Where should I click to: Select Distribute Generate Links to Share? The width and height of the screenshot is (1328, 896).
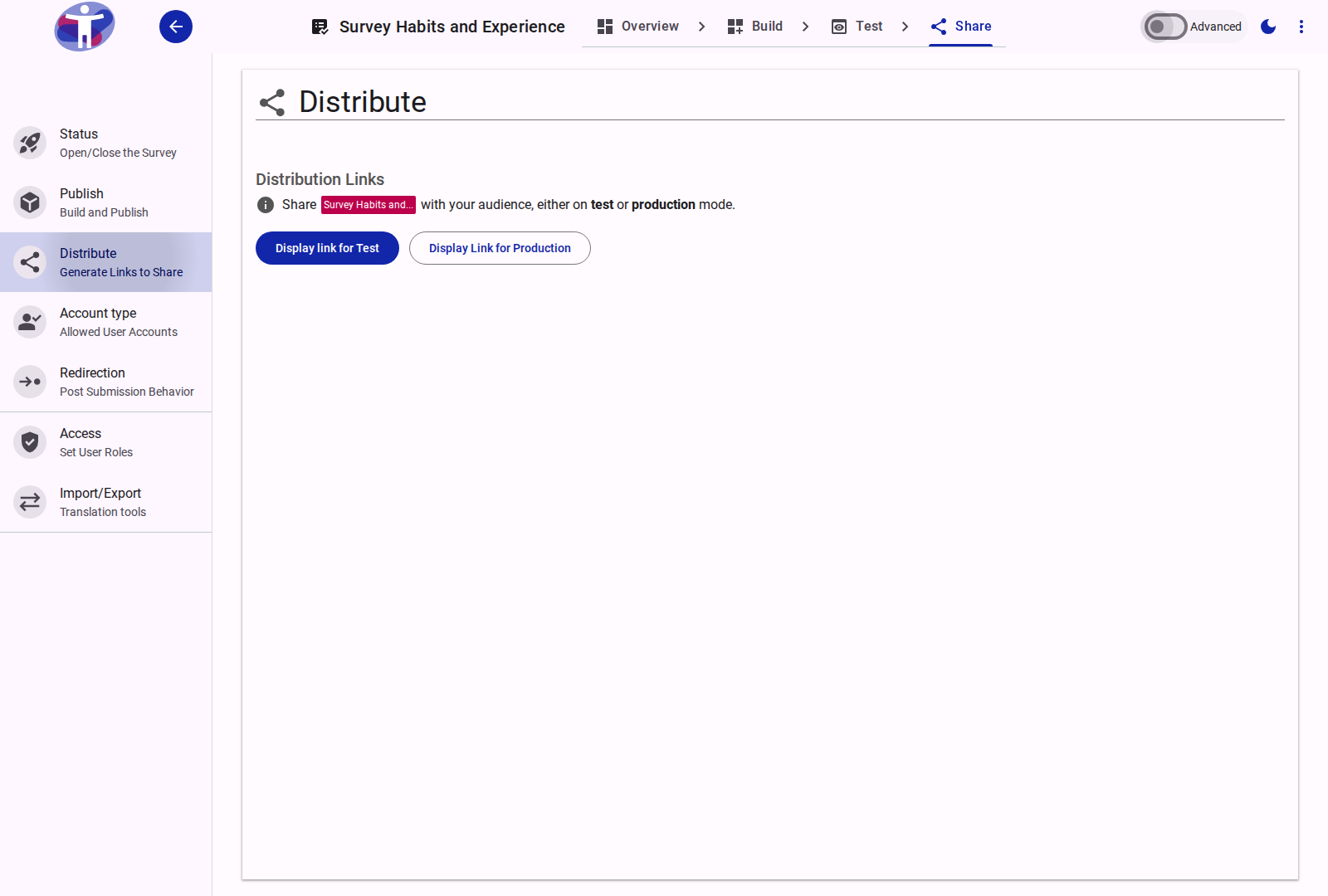106,262
